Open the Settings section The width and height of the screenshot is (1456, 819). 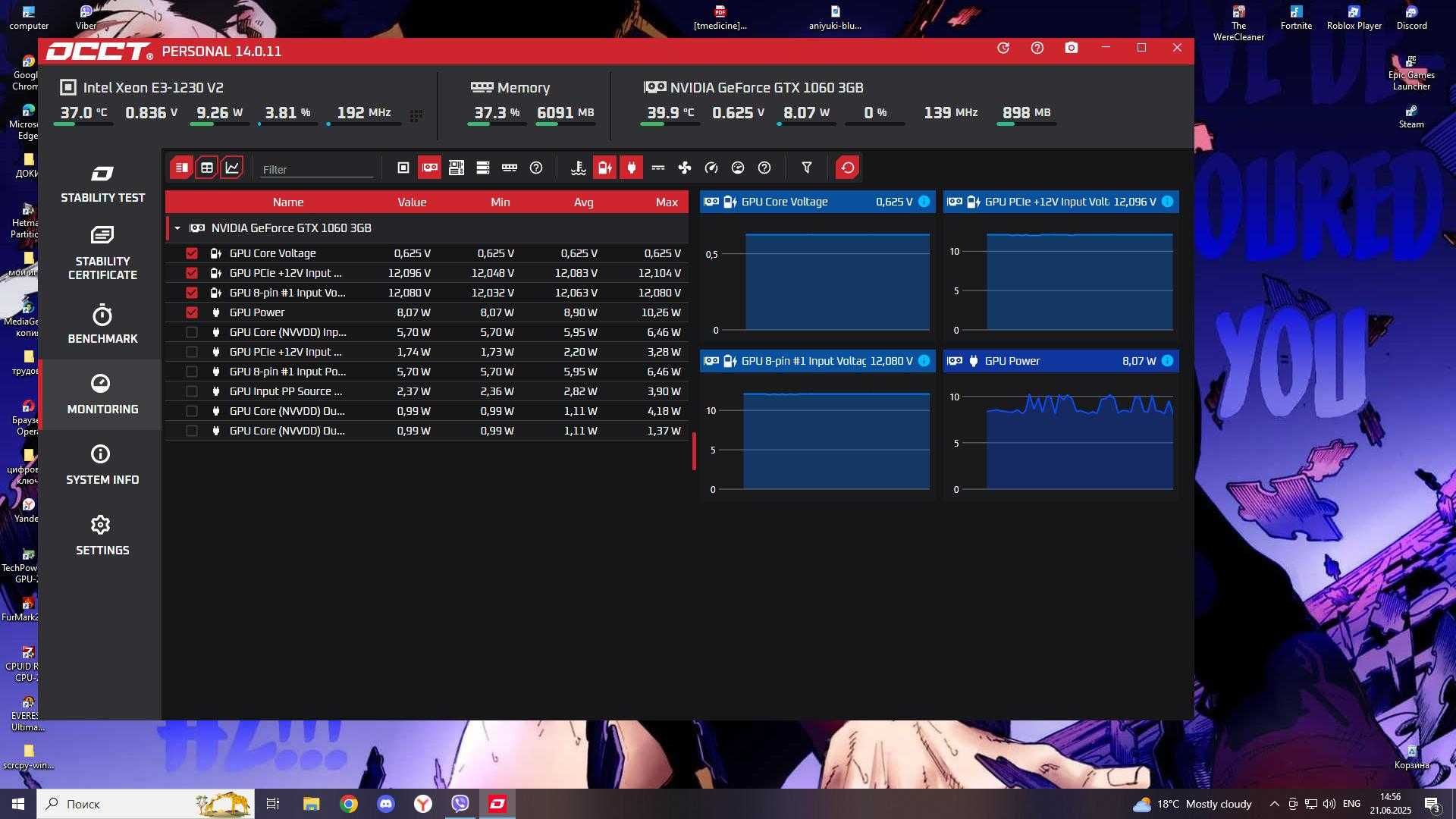102,536
